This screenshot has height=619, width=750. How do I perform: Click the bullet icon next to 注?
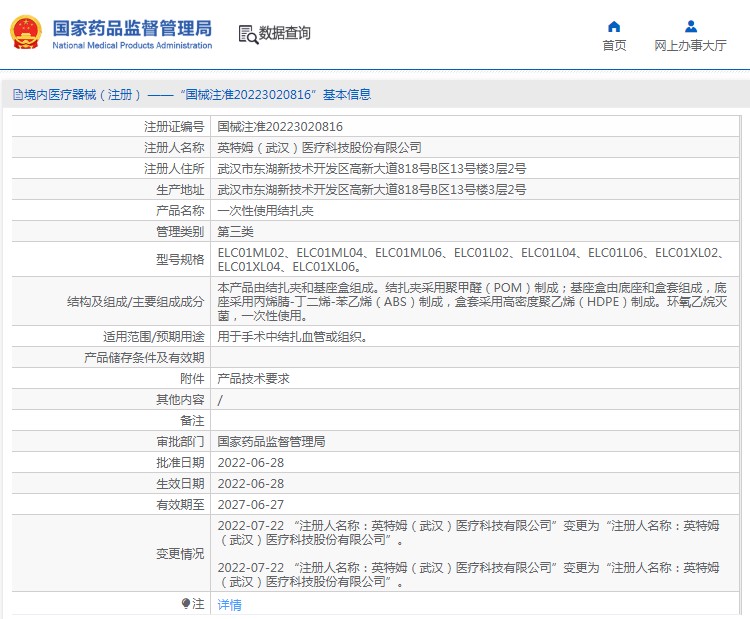(x=186, y=604)
